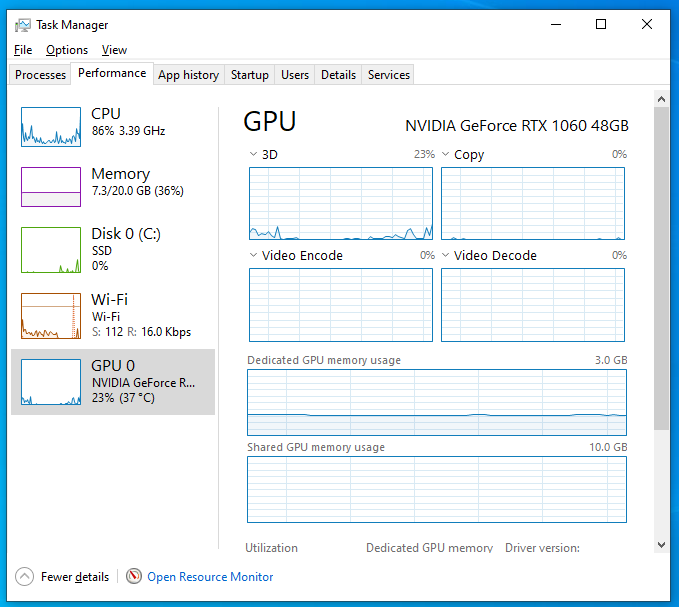Image resolution: width=679 pixels, height=607 pixels.
Task: Select the CPU mini graph thumbnail
Action: (51, 127)
